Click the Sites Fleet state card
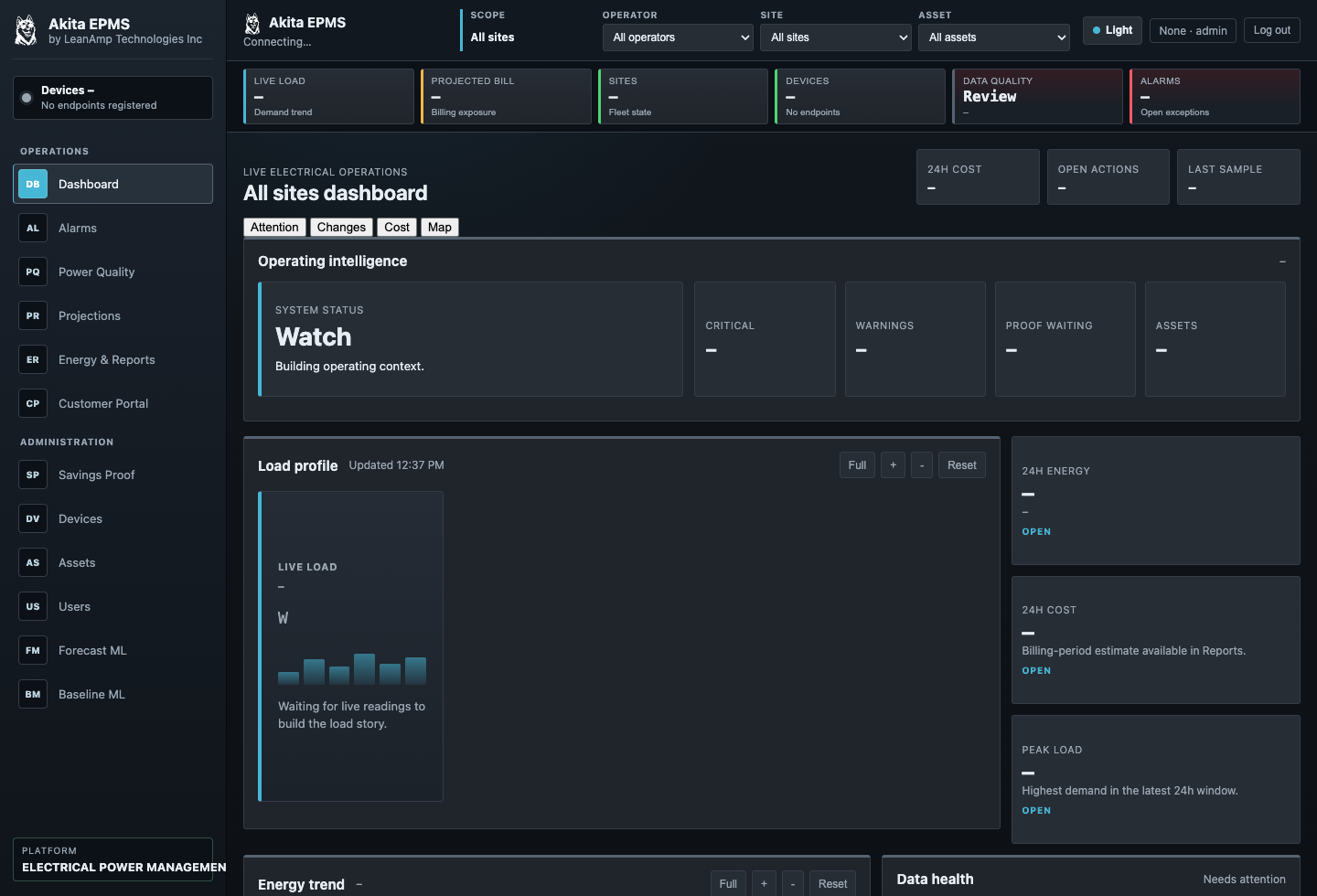 point(683,96)
